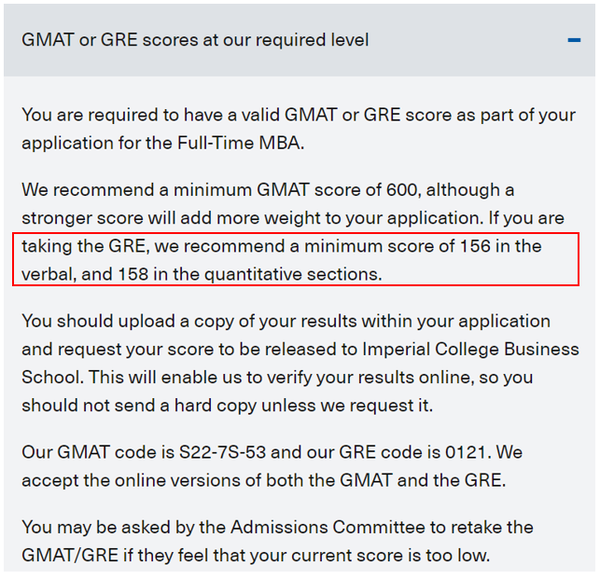
Task: Click the paragraph starting 'You should upload a copy'
Action: (300, 363)
